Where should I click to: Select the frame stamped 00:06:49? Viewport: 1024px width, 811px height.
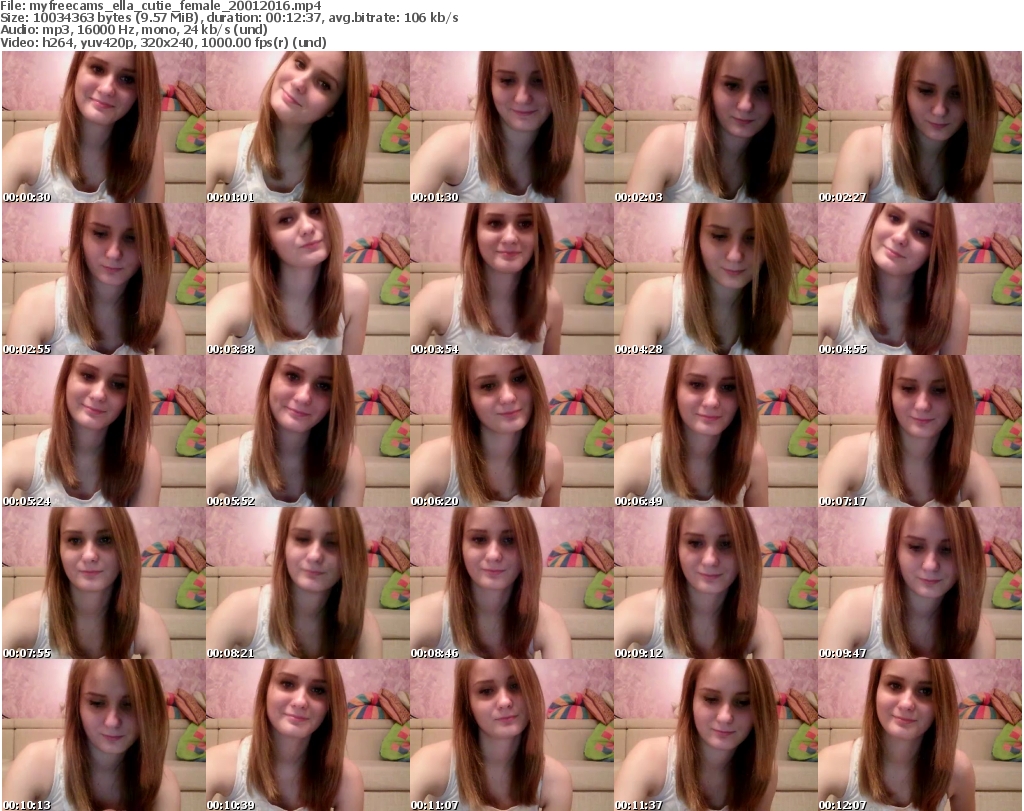pos(716,431)
